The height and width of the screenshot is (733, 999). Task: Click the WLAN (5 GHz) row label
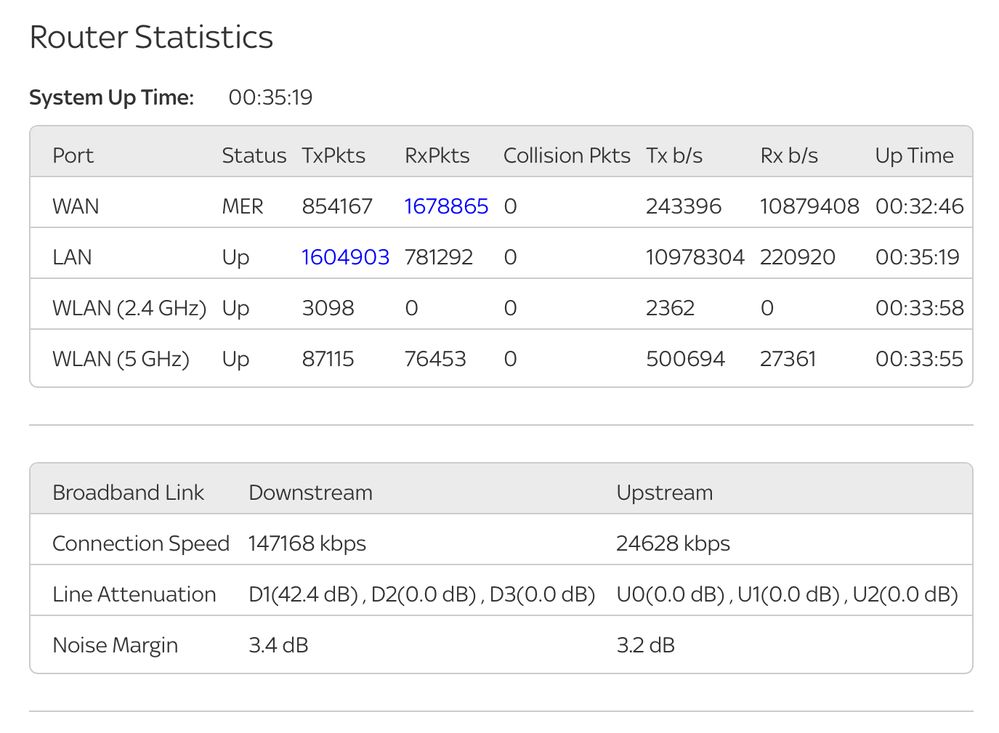(x=120, y=358)
